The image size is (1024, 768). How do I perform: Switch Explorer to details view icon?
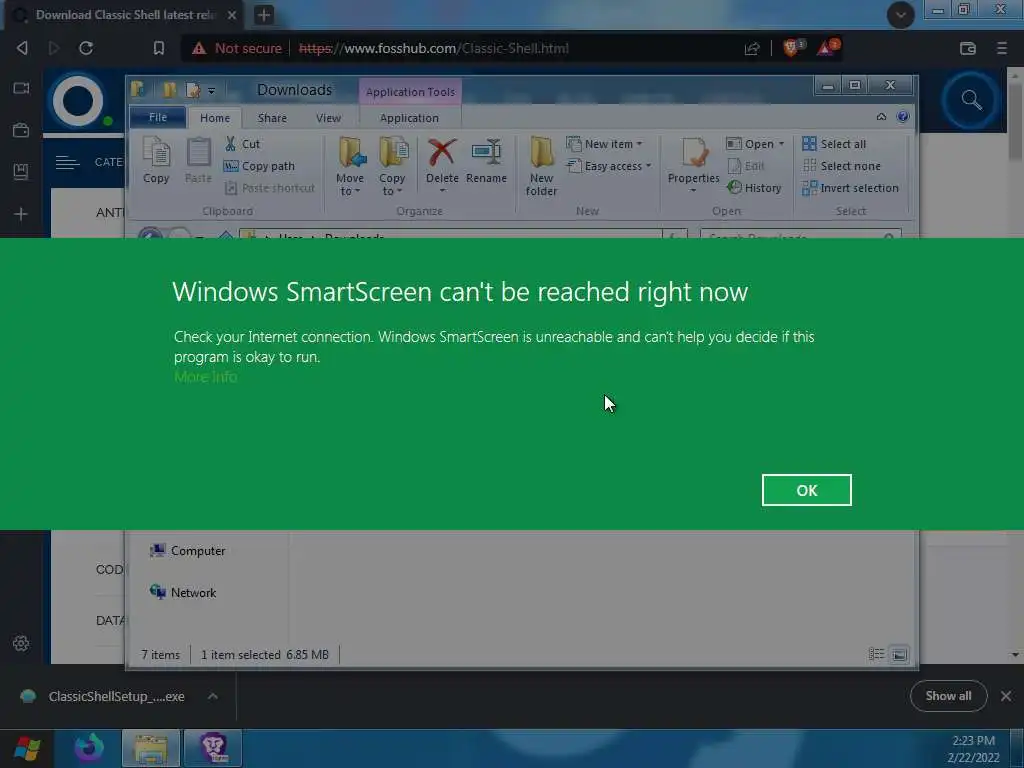876,654
